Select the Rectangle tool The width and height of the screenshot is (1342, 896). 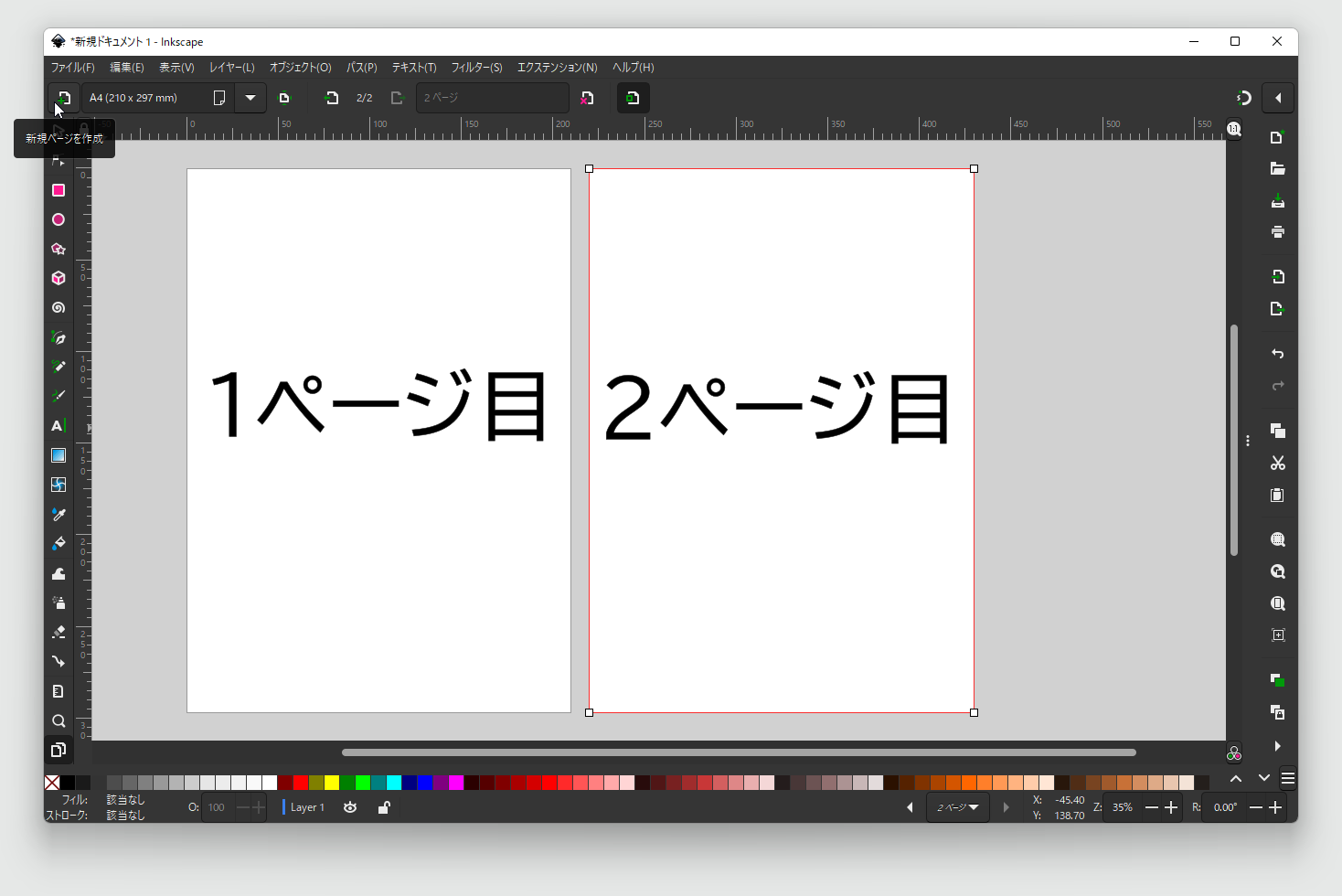[x=58, y=190]
